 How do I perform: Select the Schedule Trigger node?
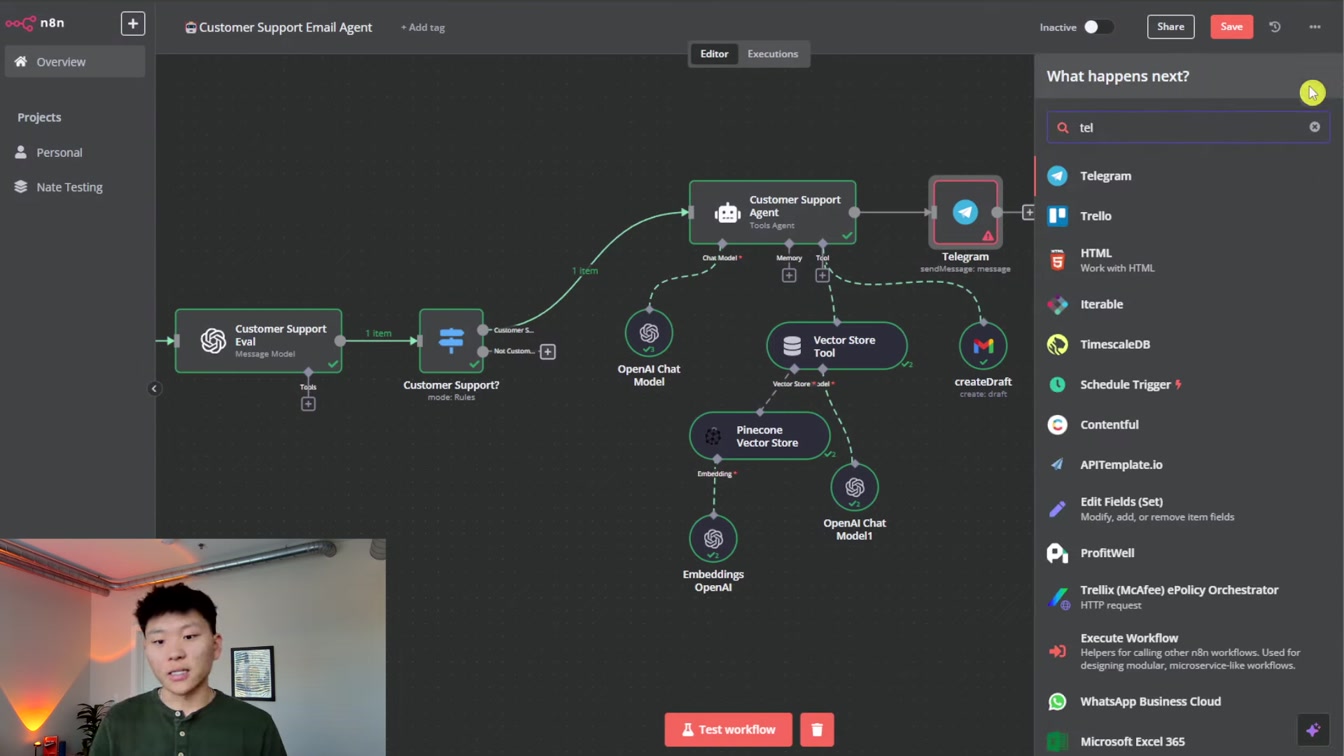pyautogui.click(x=1189, y=384)
